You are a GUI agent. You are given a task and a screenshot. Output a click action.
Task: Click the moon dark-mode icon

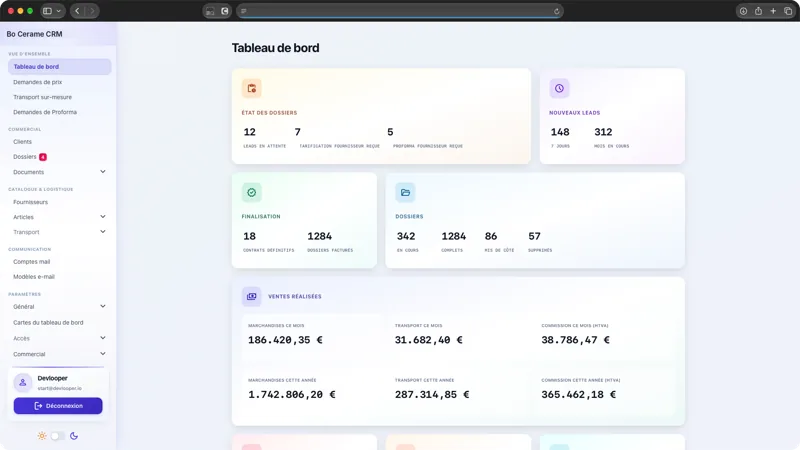point(74,436)
